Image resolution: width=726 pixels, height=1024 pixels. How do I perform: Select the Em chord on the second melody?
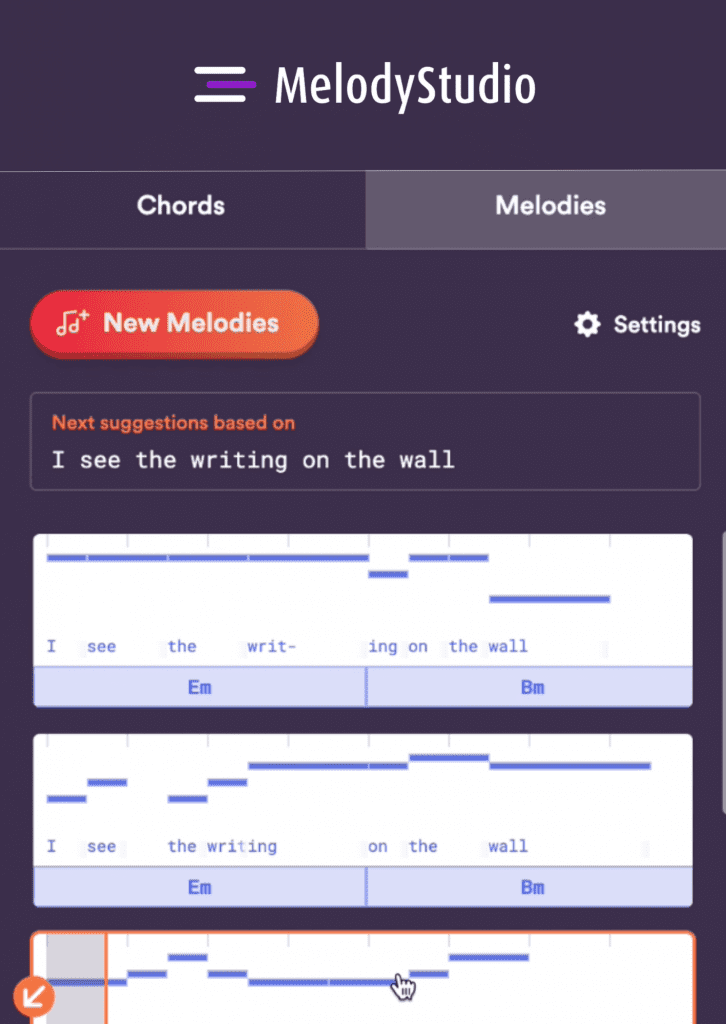199,887
